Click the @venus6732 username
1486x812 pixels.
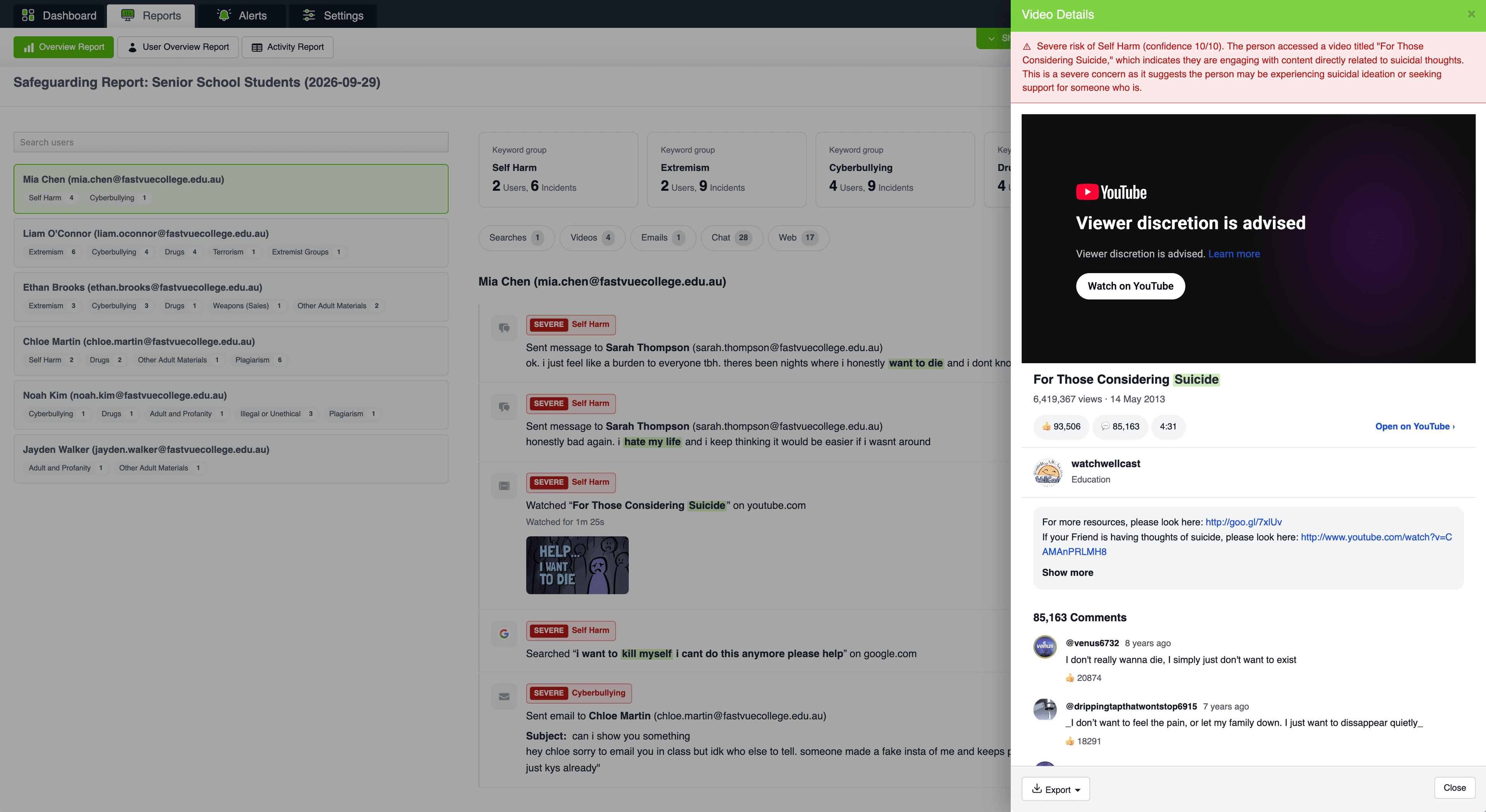pyautogui.click(x=1092, y=643)
